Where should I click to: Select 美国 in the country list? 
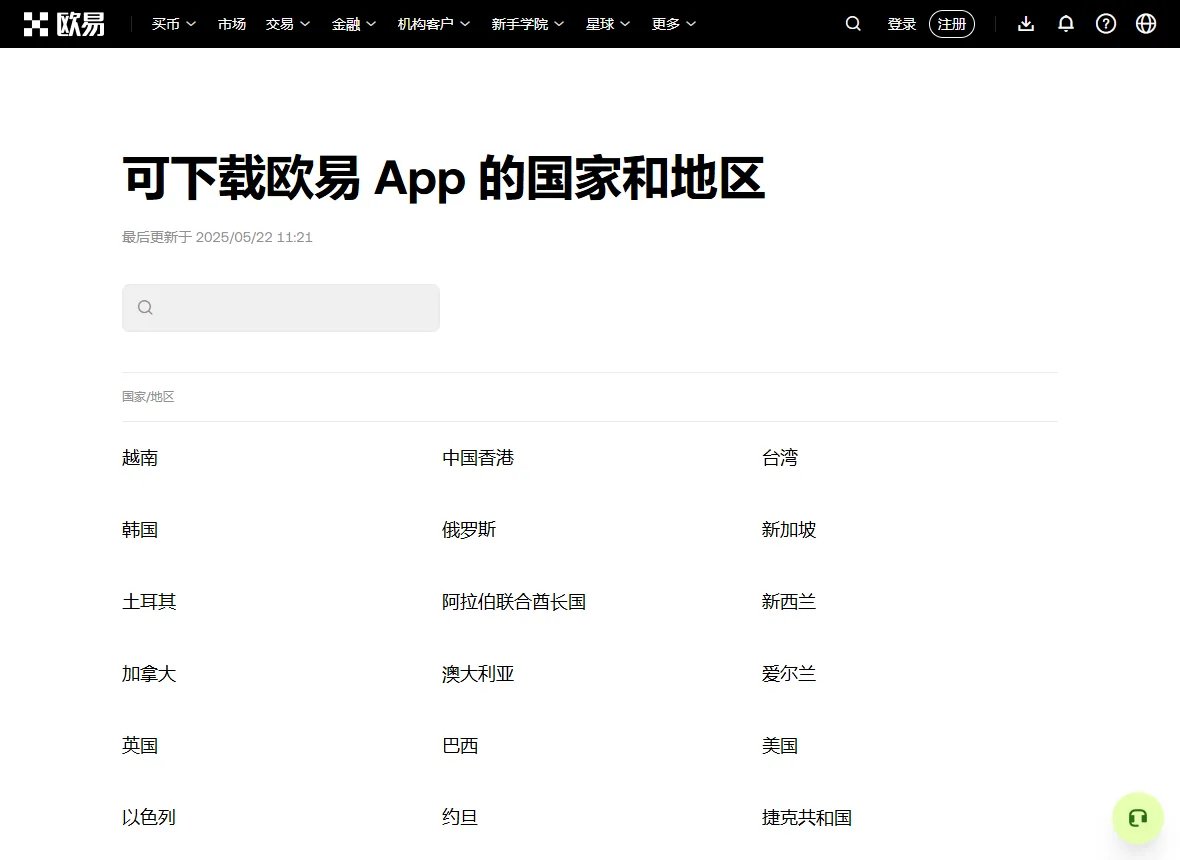780,746
